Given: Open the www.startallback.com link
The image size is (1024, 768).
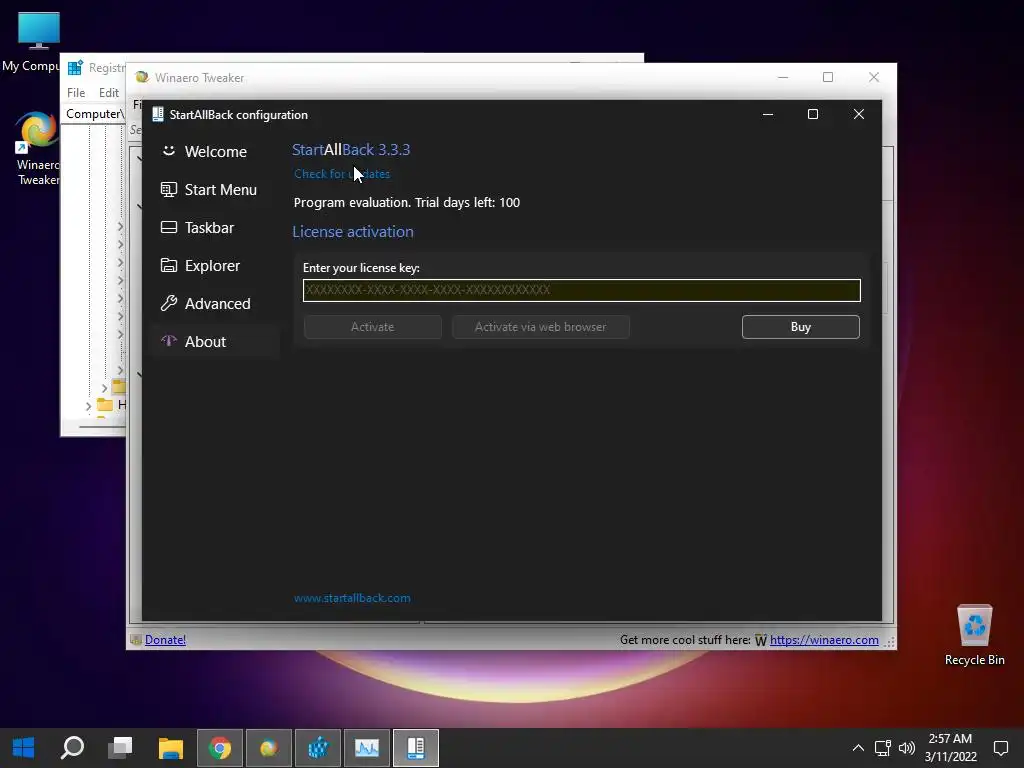Looking at the screenshot, I should click(352, 598).
